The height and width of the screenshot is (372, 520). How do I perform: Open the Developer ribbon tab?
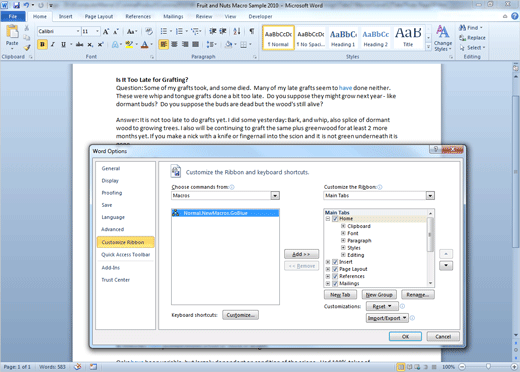[x=260, y=16]
